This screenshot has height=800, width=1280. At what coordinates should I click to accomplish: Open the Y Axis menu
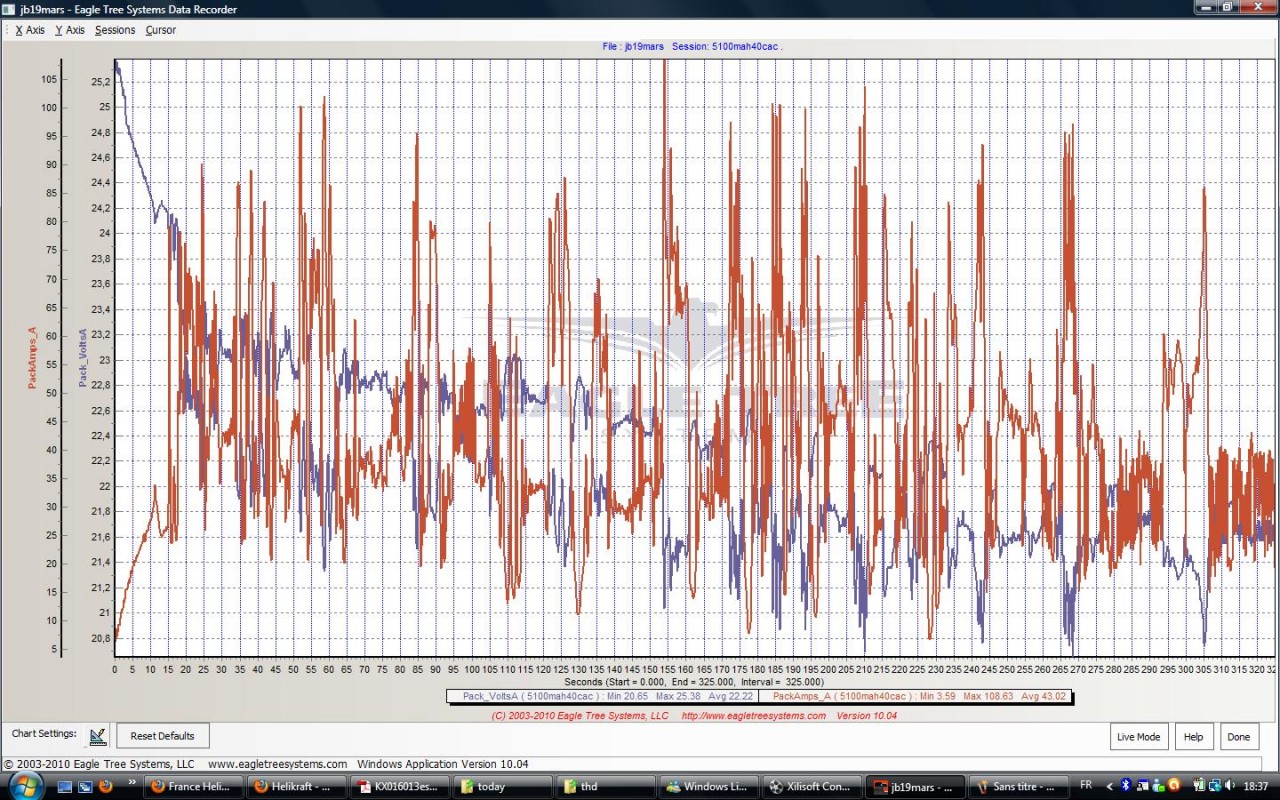(70, 30)
